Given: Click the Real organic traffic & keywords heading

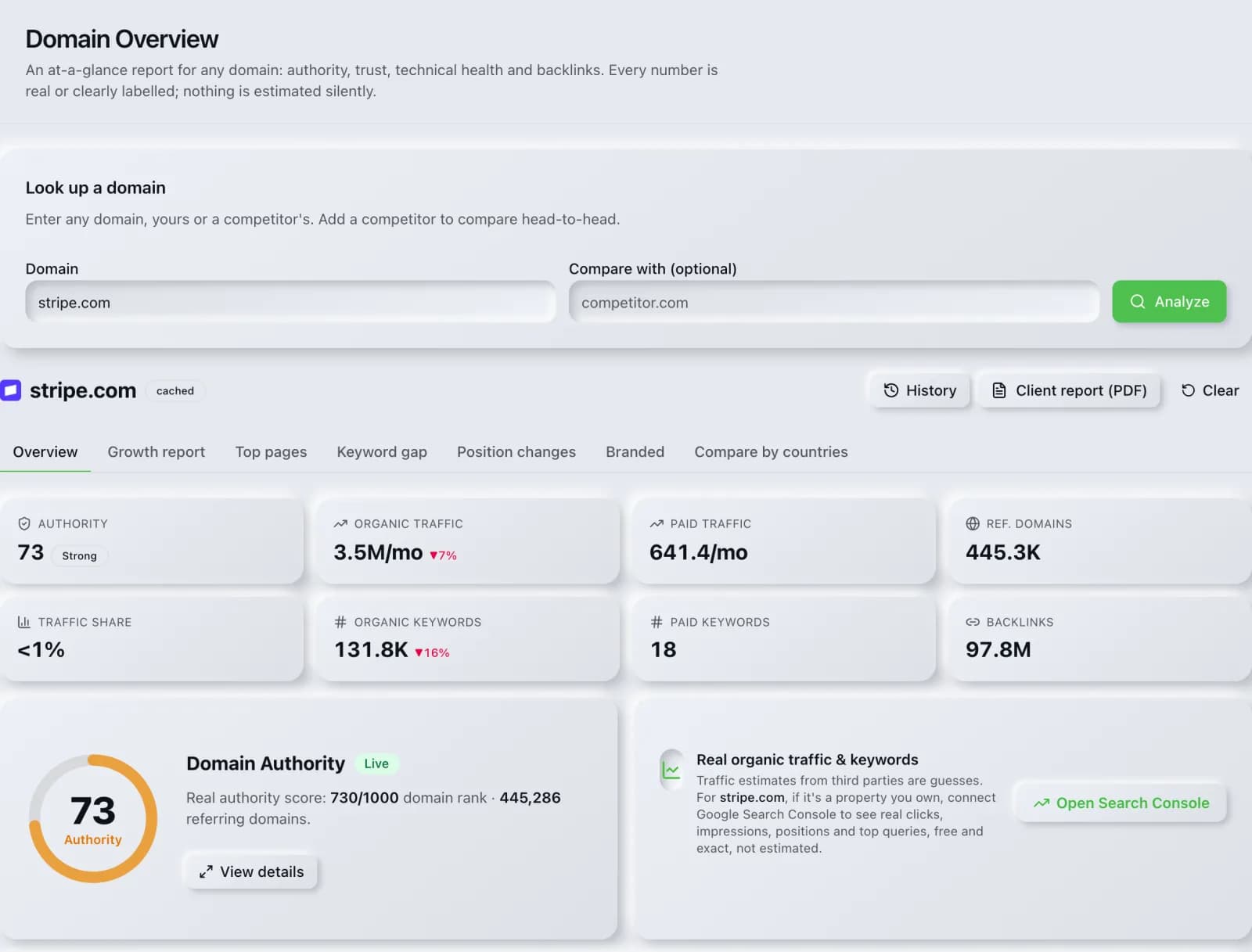Looking at the screenshot, I should (x=808, y=760).
